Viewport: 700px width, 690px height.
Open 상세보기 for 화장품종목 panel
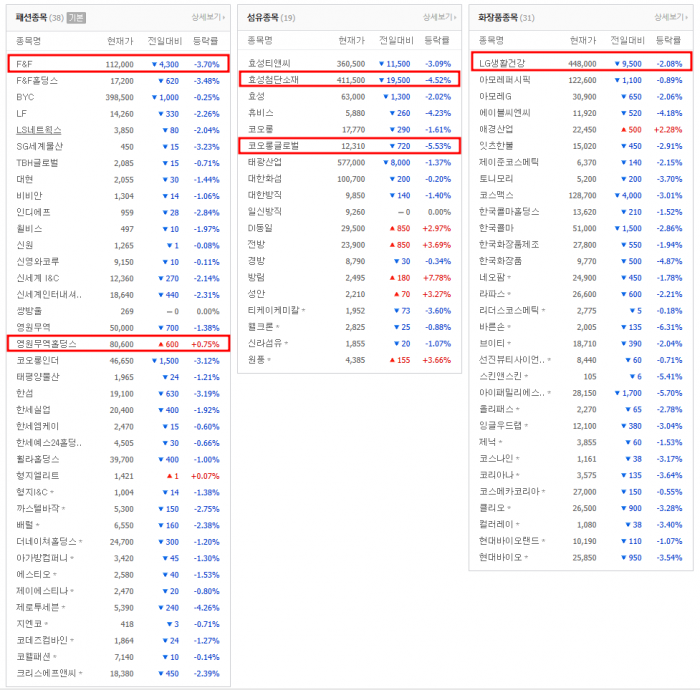pos(671,17)
